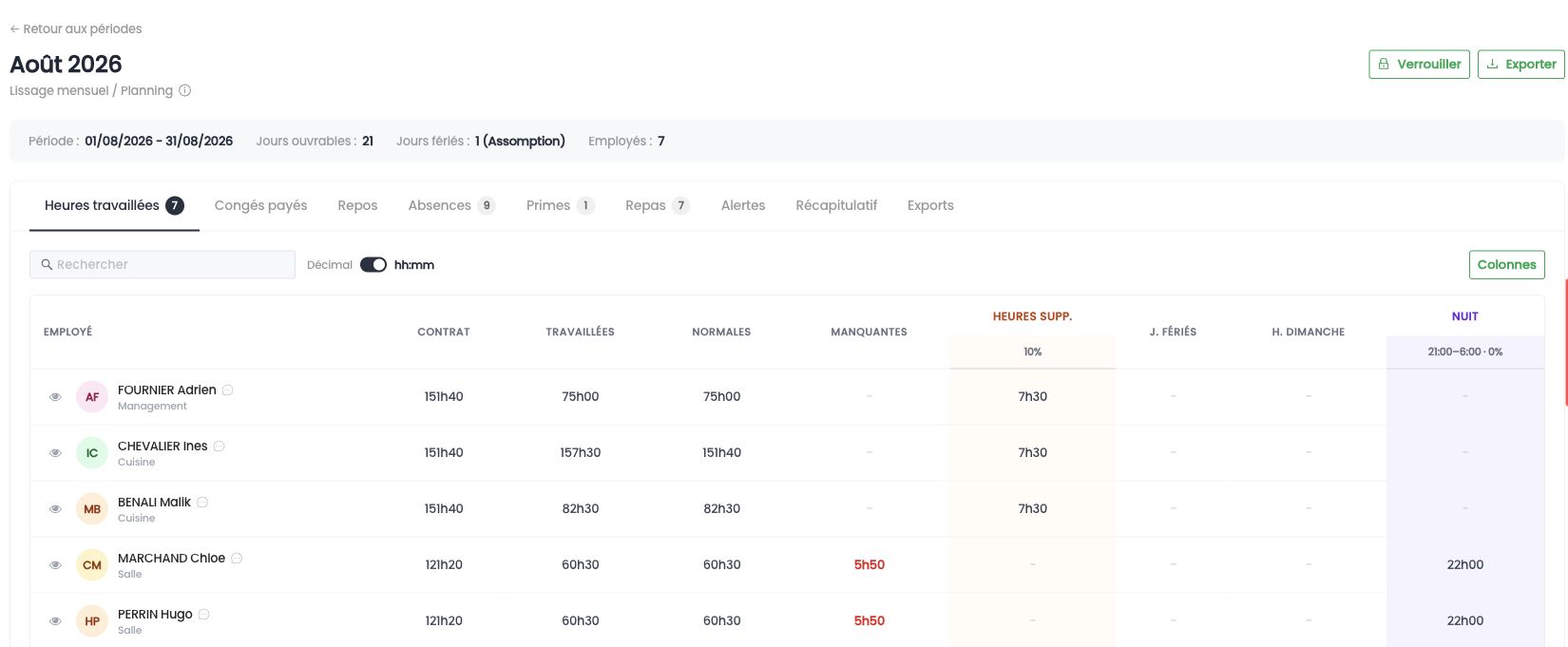Screen dimensions: 1568x647
Task: Click the eye icon for BENALI Malik
Action: click(56, 509)
